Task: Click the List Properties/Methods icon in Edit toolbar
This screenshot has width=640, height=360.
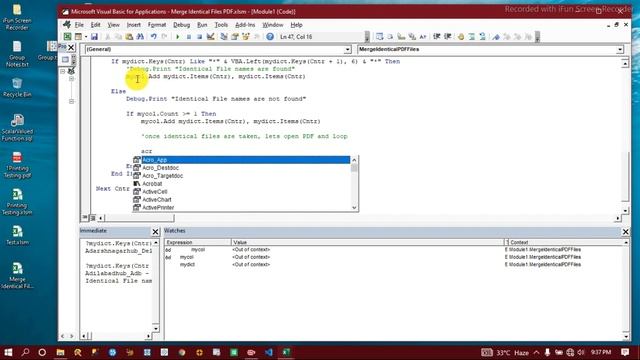Action: [380, 37]
